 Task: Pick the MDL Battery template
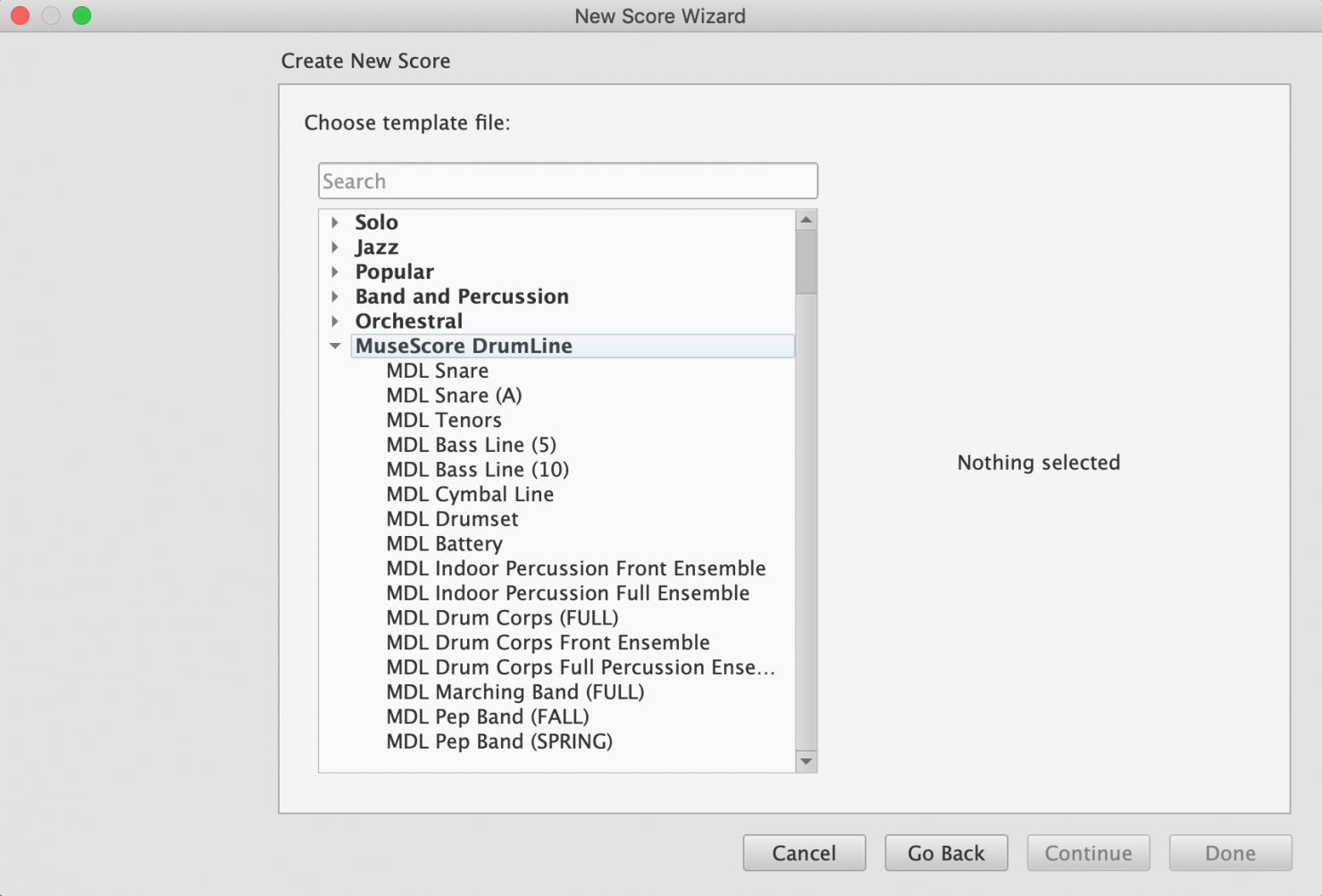pyautogui.click(x=444, y=543)
